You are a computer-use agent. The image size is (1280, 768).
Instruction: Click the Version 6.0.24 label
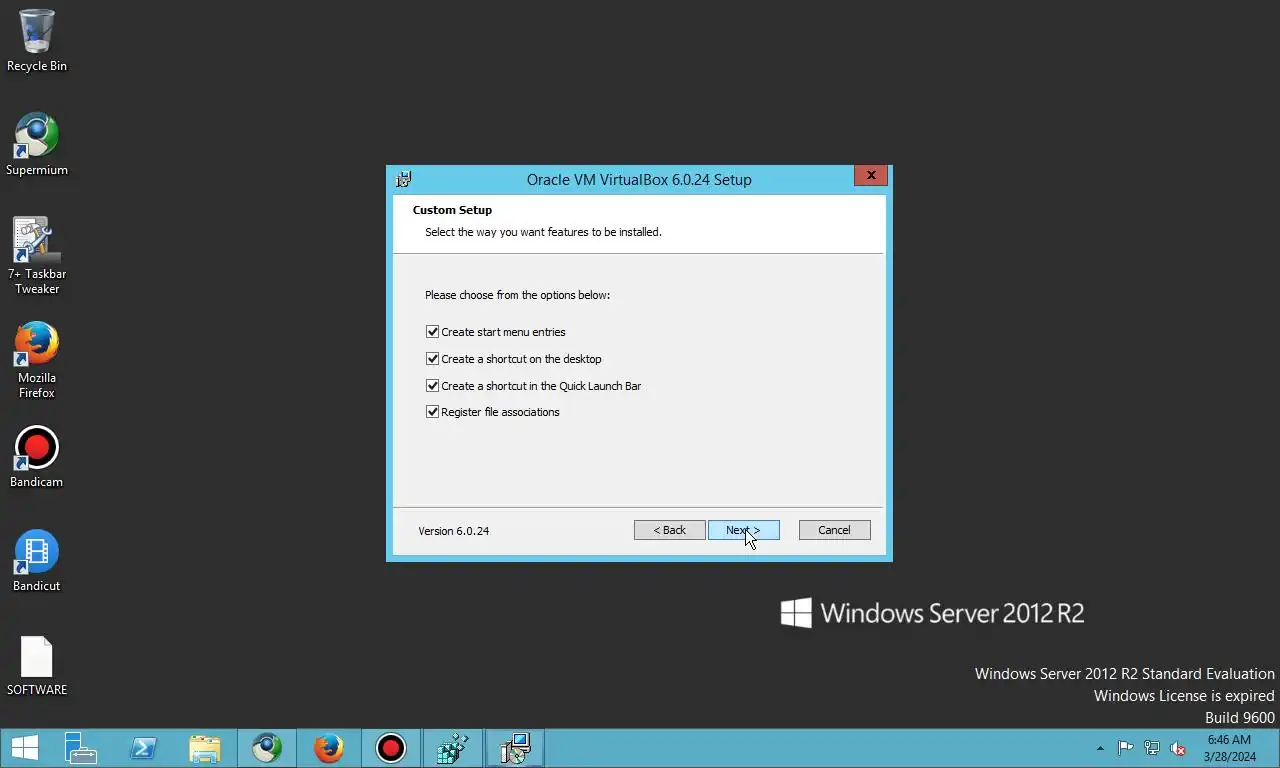click(454, 531)
